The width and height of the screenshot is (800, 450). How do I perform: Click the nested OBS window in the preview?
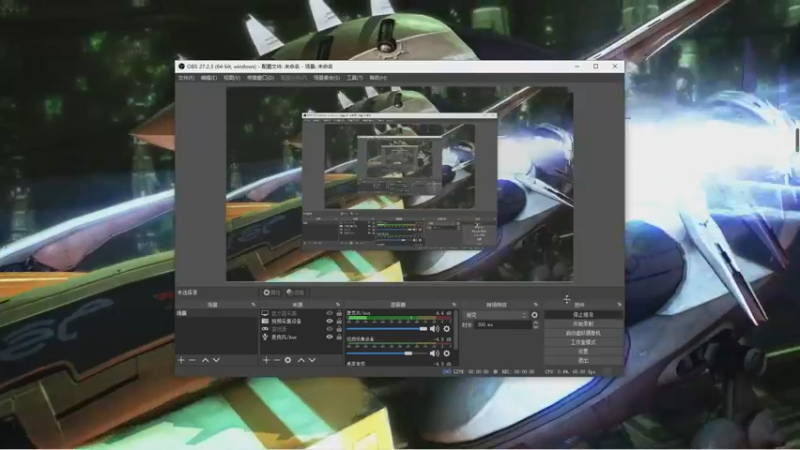tap(399, 181)
